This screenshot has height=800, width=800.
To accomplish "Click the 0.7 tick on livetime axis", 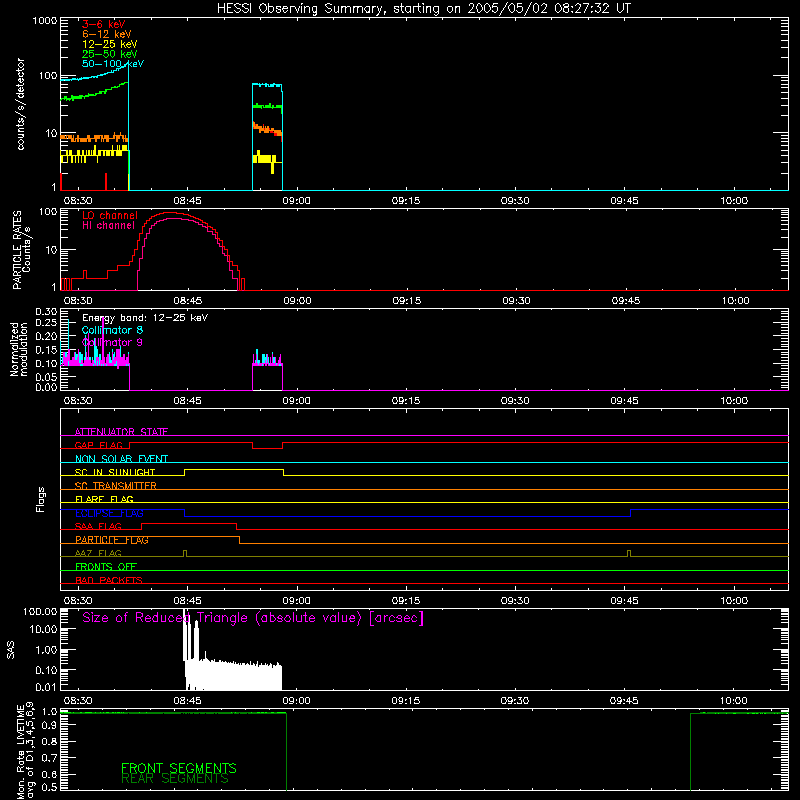I will pyautogui.click(x=50, y=757).
